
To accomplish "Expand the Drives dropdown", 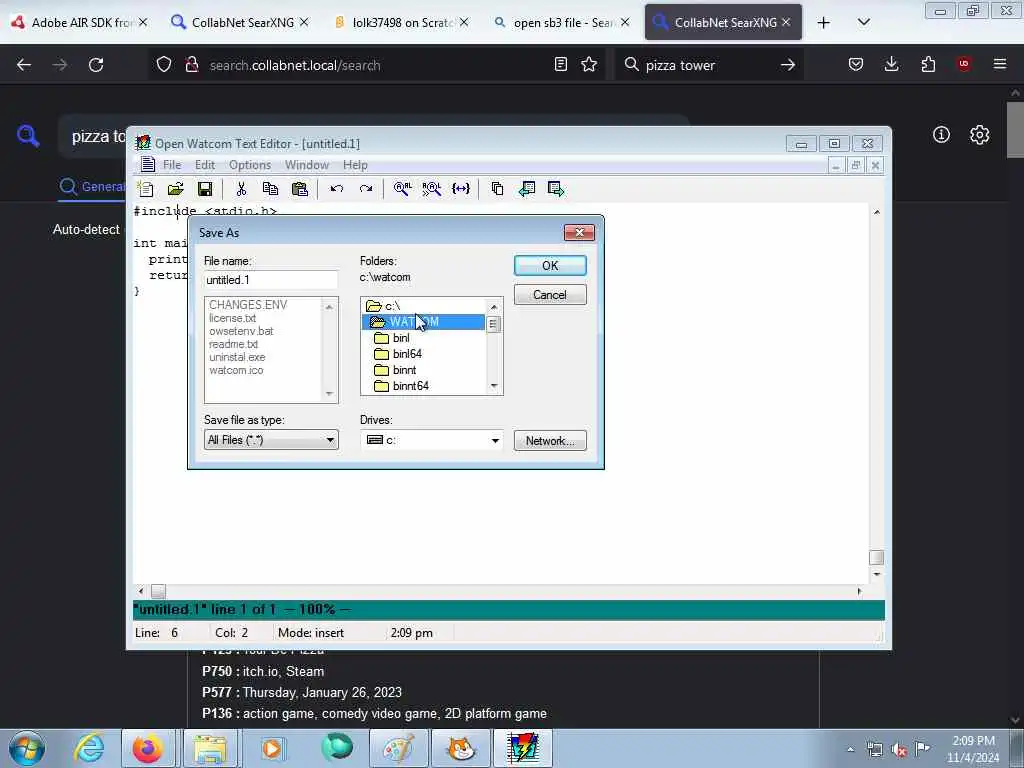I will click(495, 441).
